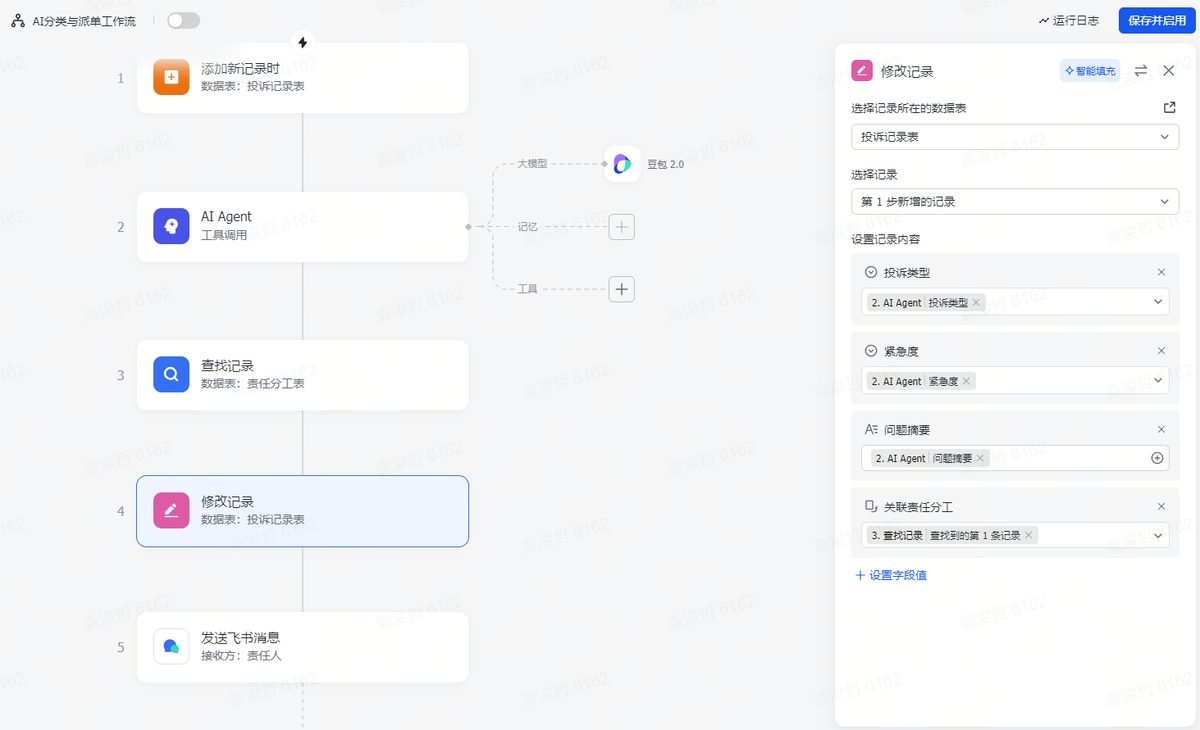This screenshot has width=1200, height=730.
Task: Click the 紧急度 single-select field type icon
Action: (871, 351)
